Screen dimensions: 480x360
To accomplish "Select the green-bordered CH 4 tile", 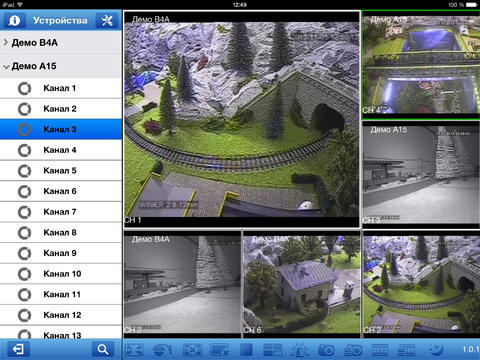I will coord(421,65).
